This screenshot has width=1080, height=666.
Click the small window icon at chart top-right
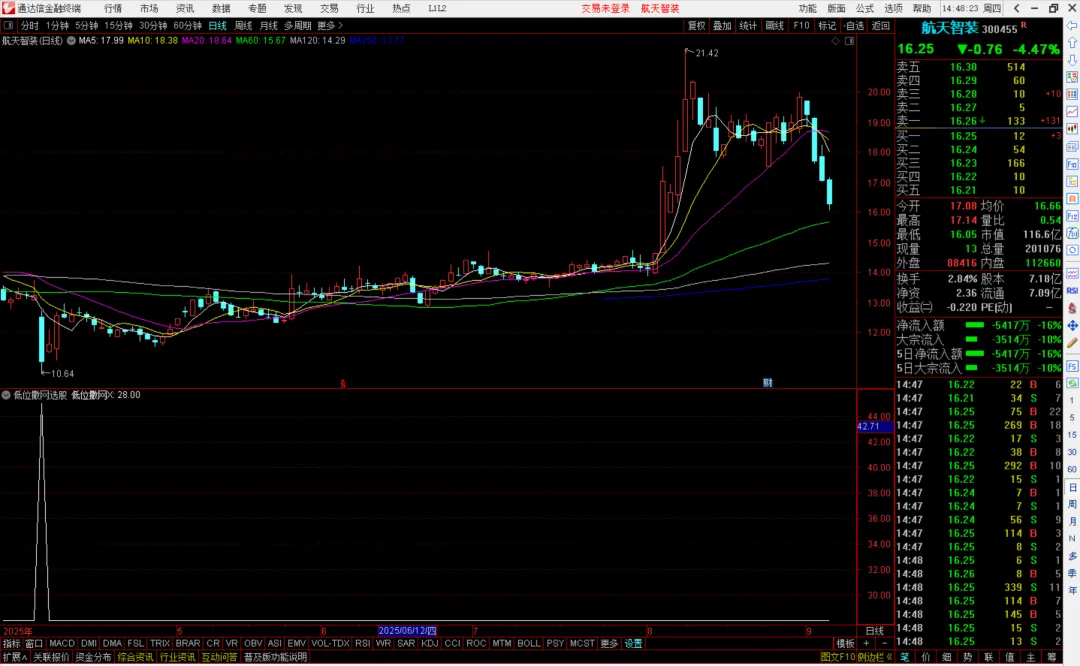[849, 41]
